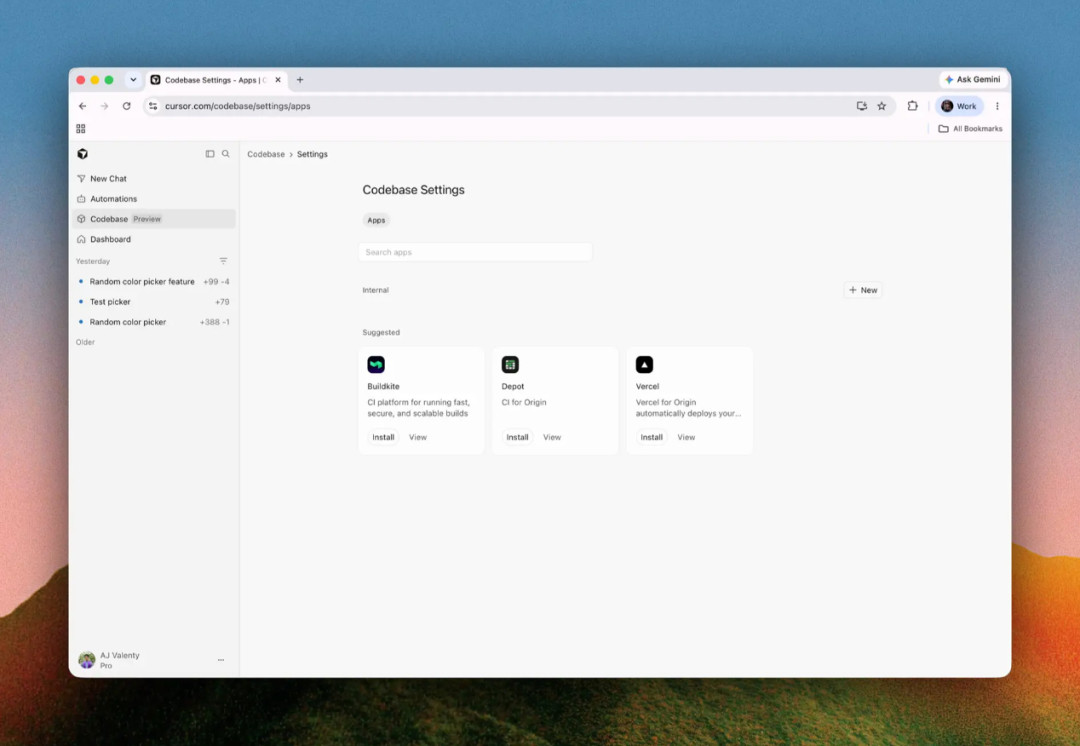Click the Codebase Settings heading
Screen dimensions: 1080x746
413,190
